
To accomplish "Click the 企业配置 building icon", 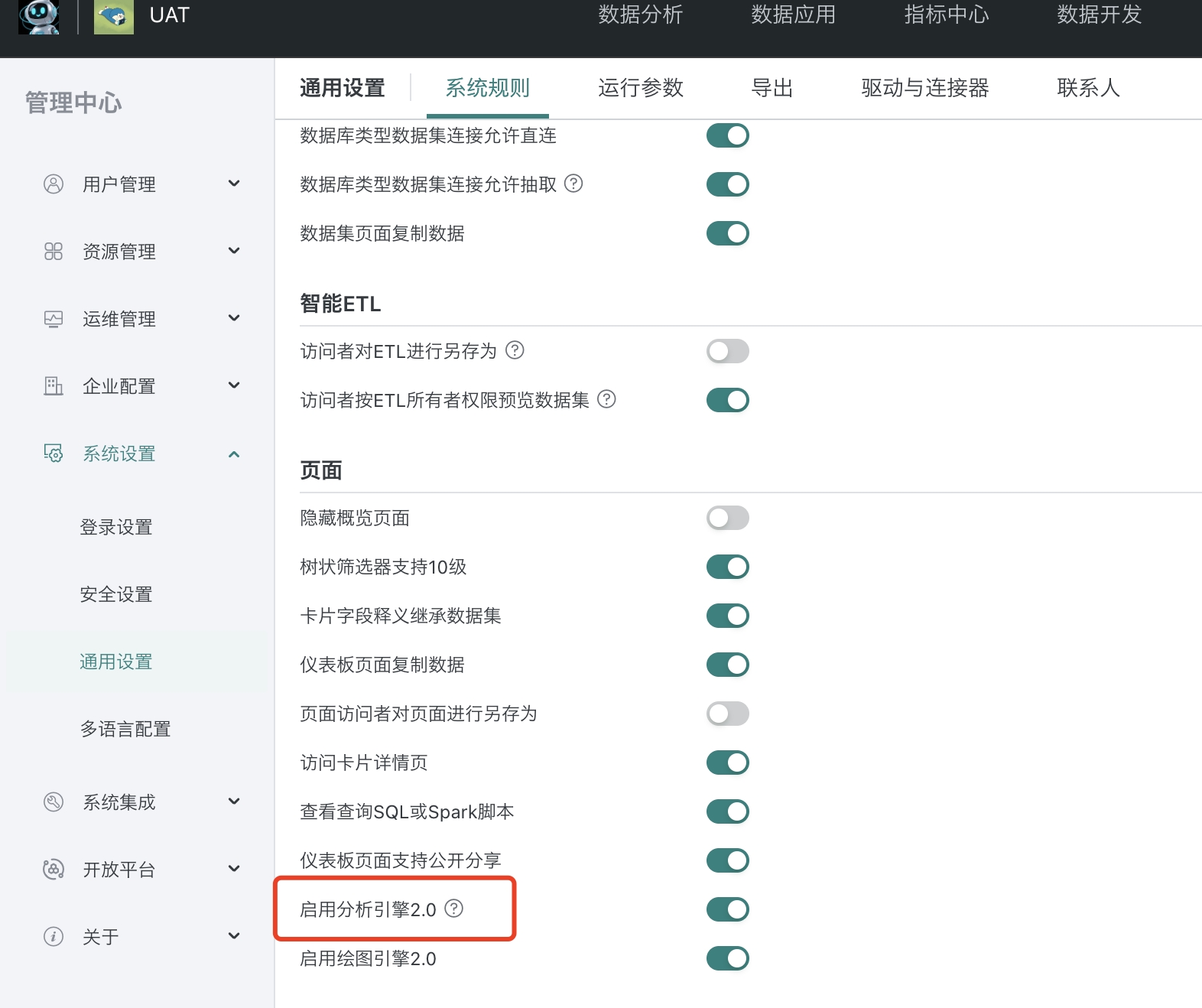I will click(x=54, y=386).
